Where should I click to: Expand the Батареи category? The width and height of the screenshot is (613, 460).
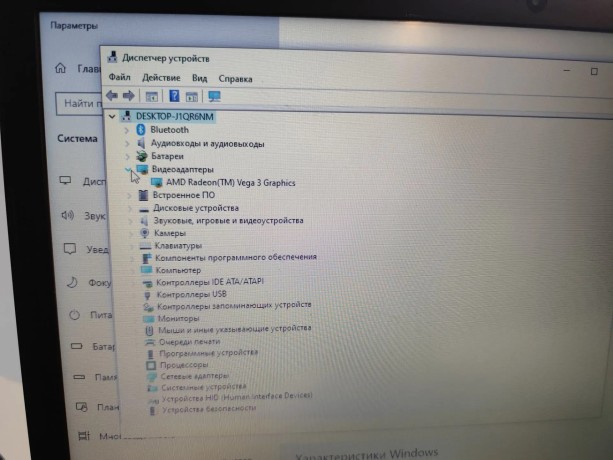[x=127, y=156]
